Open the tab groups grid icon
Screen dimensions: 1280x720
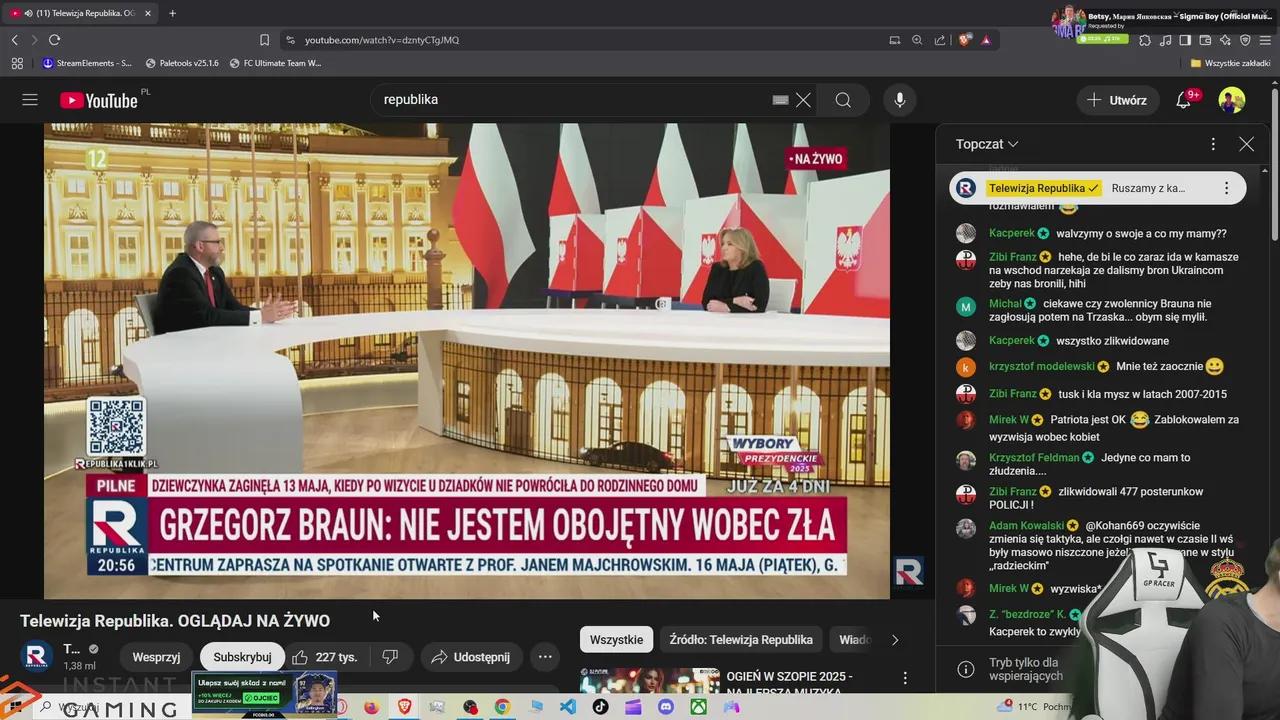point(17,63)
